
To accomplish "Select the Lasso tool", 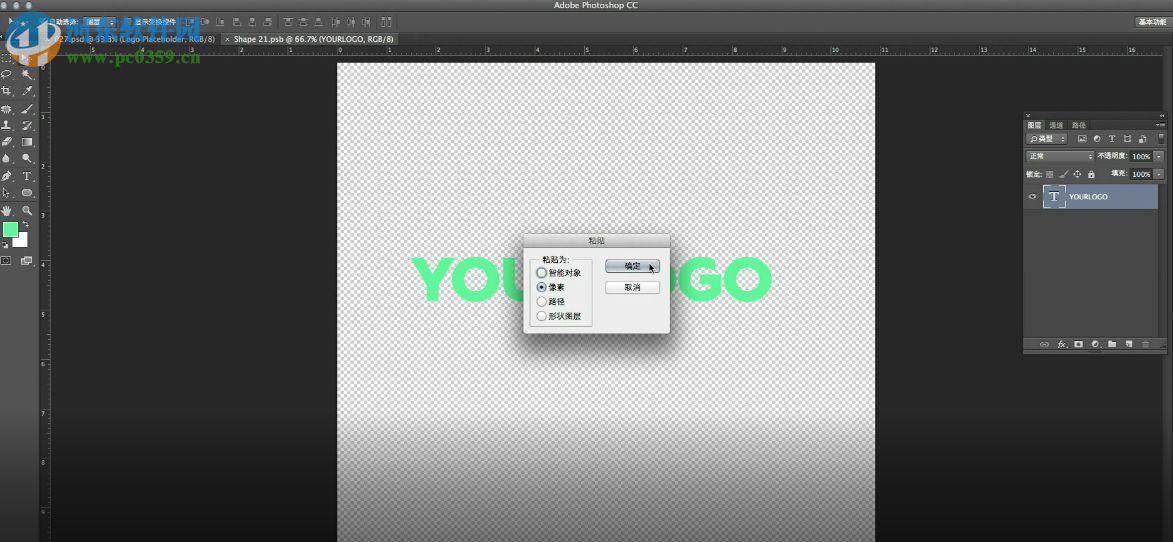I will pos(7,74).
